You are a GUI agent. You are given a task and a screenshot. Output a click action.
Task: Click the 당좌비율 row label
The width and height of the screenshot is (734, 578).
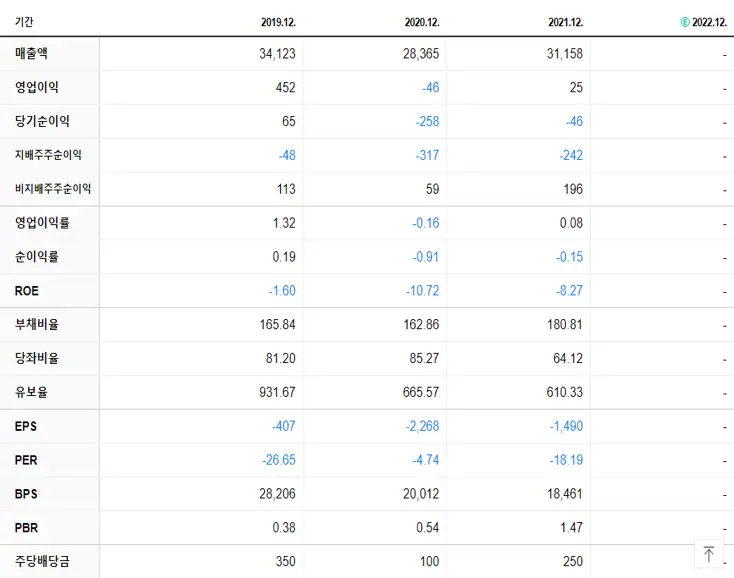pos(37,358)
